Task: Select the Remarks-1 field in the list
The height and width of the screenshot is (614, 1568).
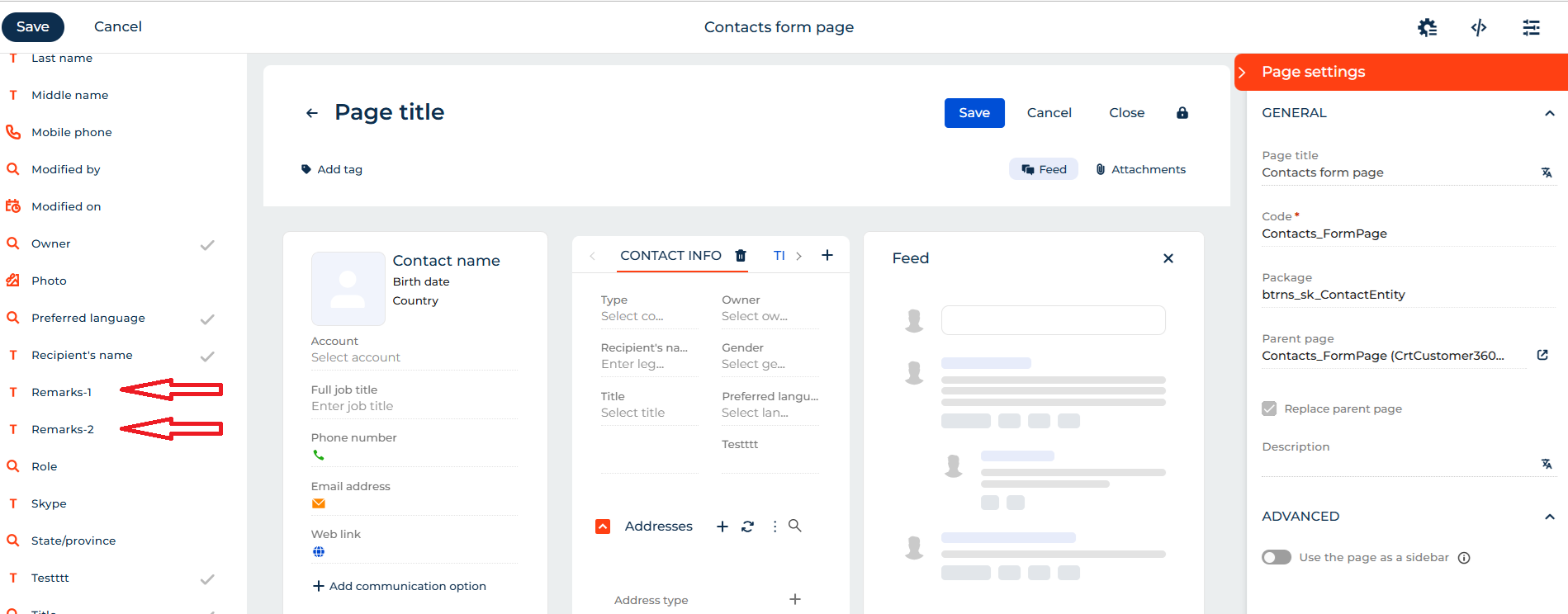Action: pos(61,392)
